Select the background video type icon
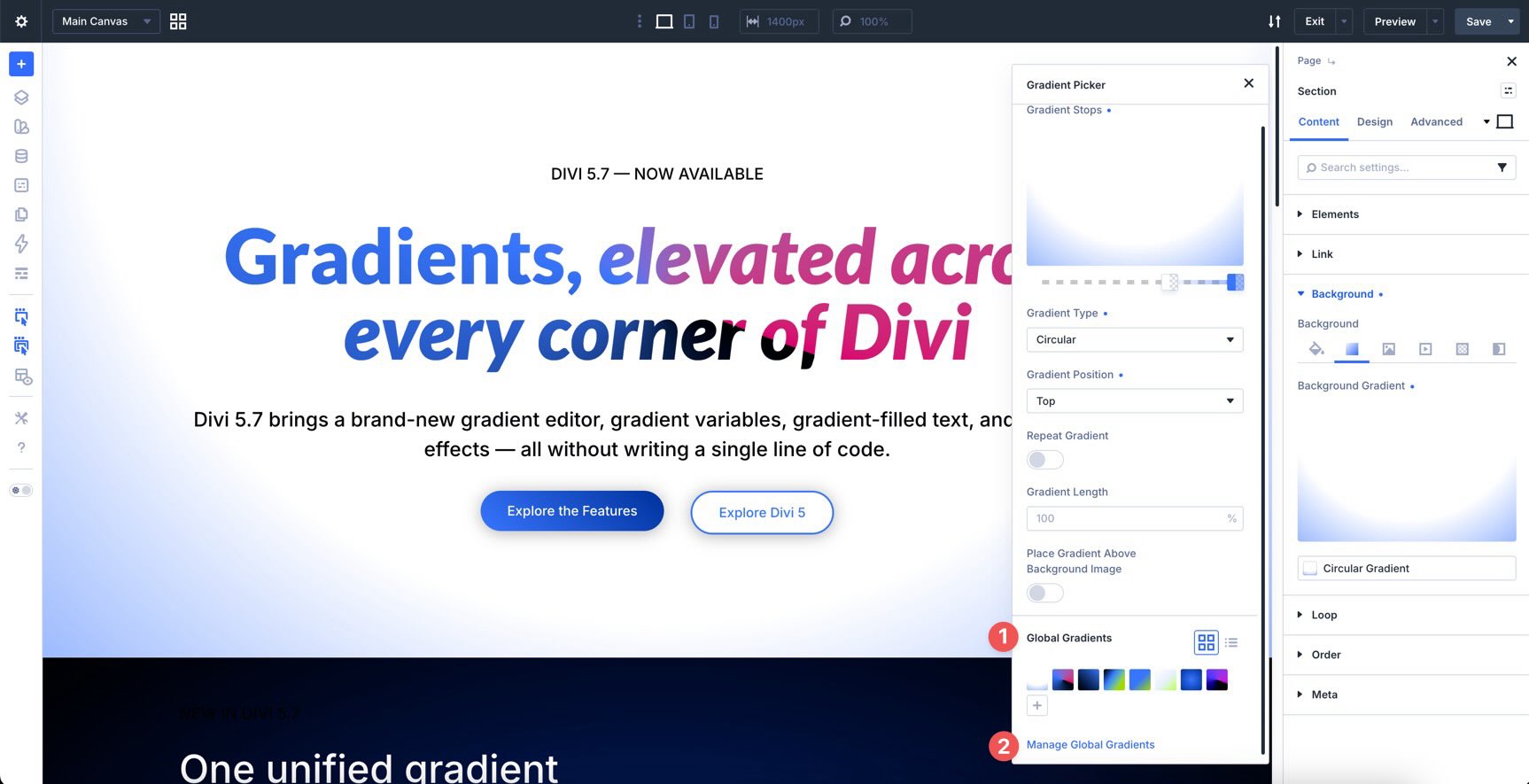The height and width of the screenshot is (784, 1529). pos(1425,349)
